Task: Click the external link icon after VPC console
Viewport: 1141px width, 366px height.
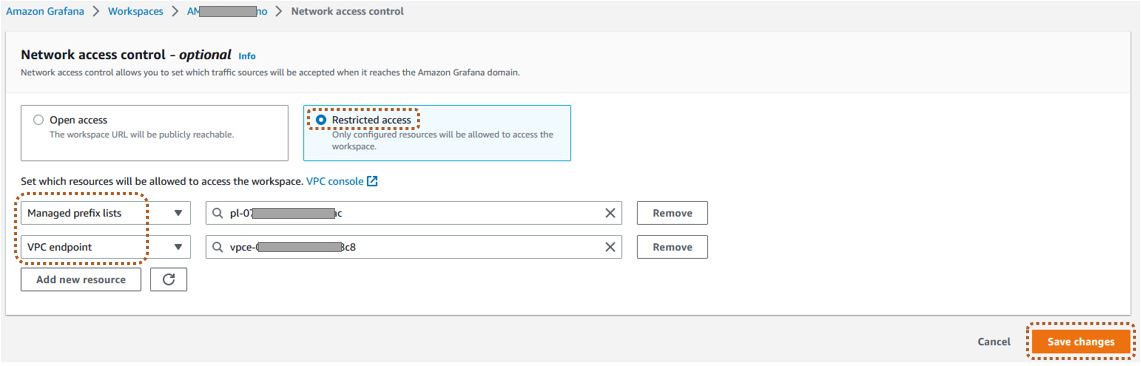Action: 373,181
